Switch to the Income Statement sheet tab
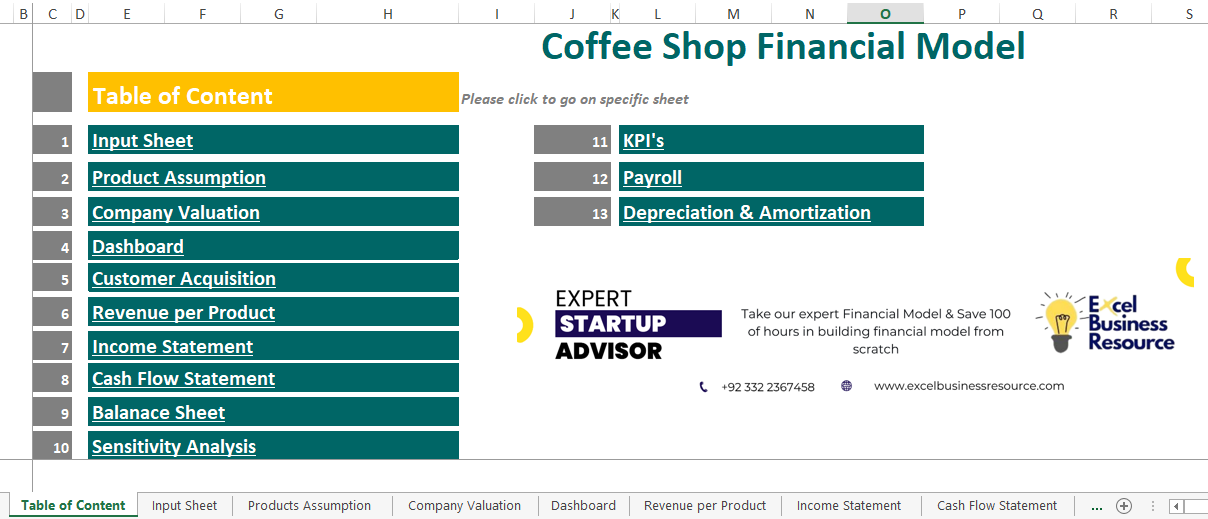1208x519 pixels. pyautogui.click(x=849, y=506)
